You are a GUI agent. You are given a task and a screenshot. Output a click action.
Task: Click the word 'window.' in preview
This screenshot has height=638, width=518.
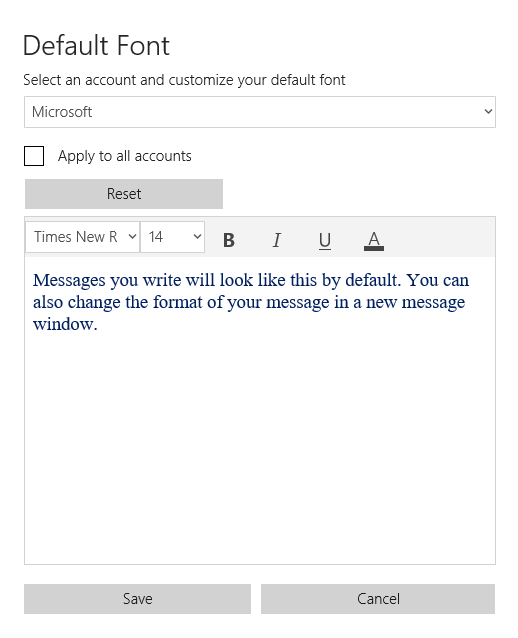65,324
